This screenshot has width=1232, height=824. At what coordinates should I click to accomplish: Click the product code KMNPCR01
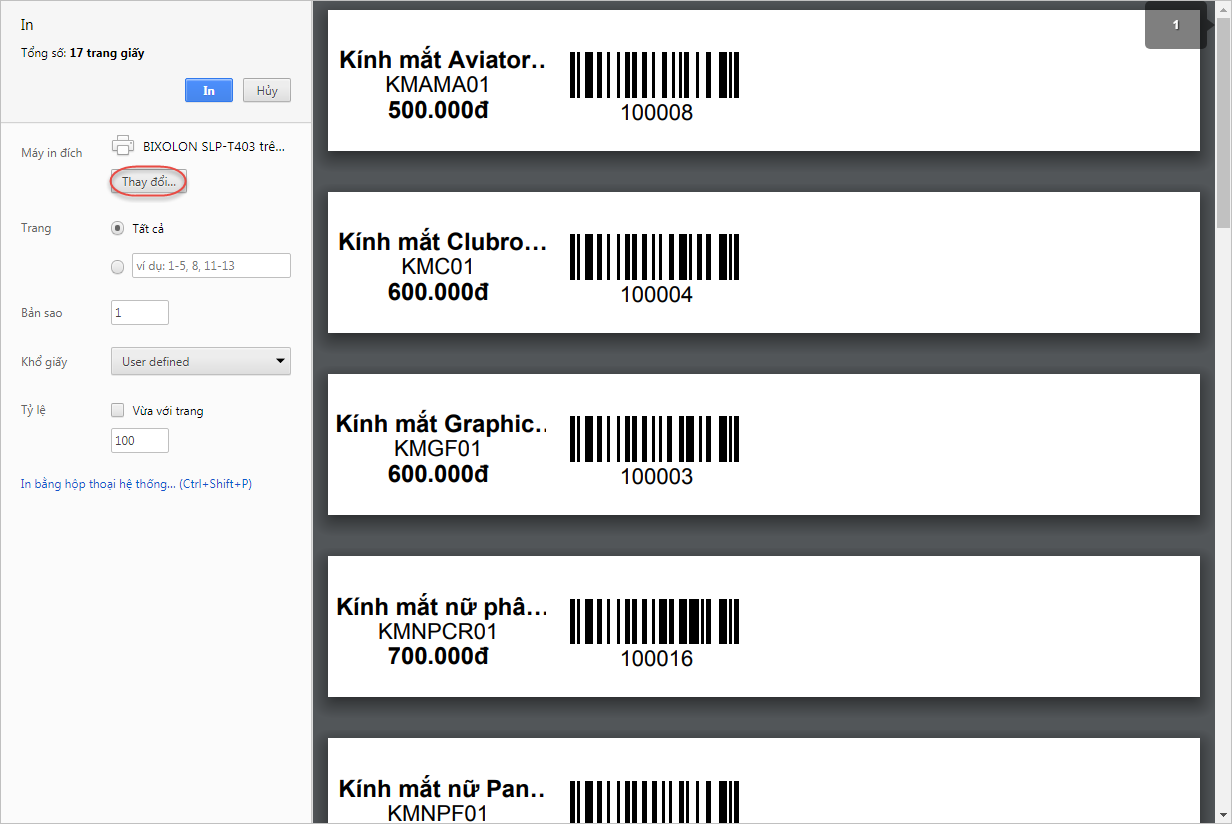[x=438, y=631]
